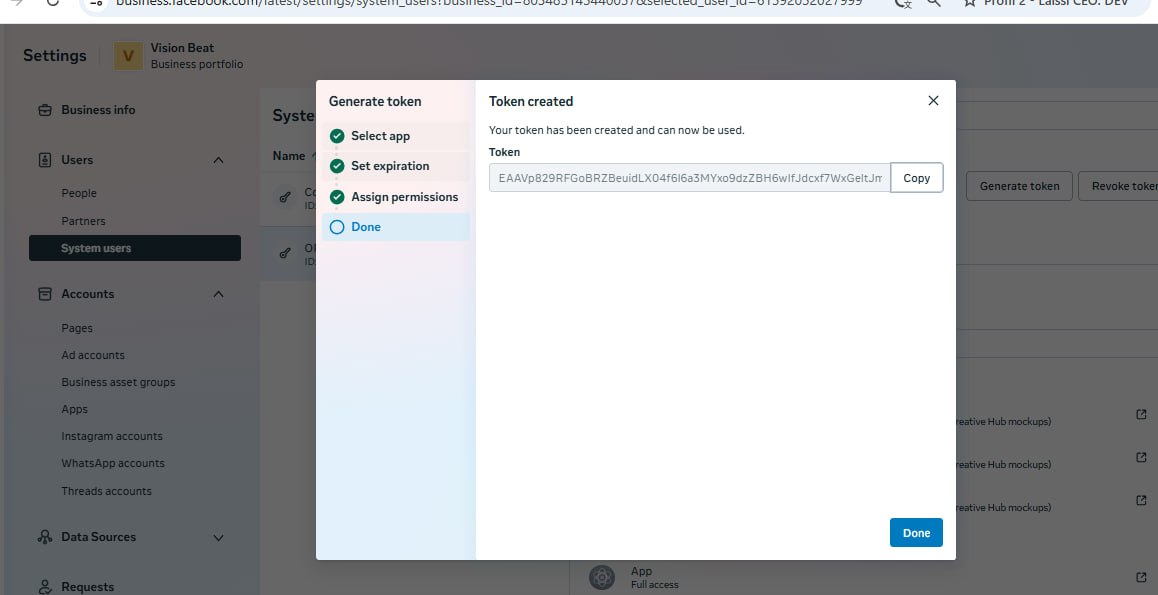Bookmark this page with star icon
The width and height of the screenshot is (1158, 595).
pos(970,3)
